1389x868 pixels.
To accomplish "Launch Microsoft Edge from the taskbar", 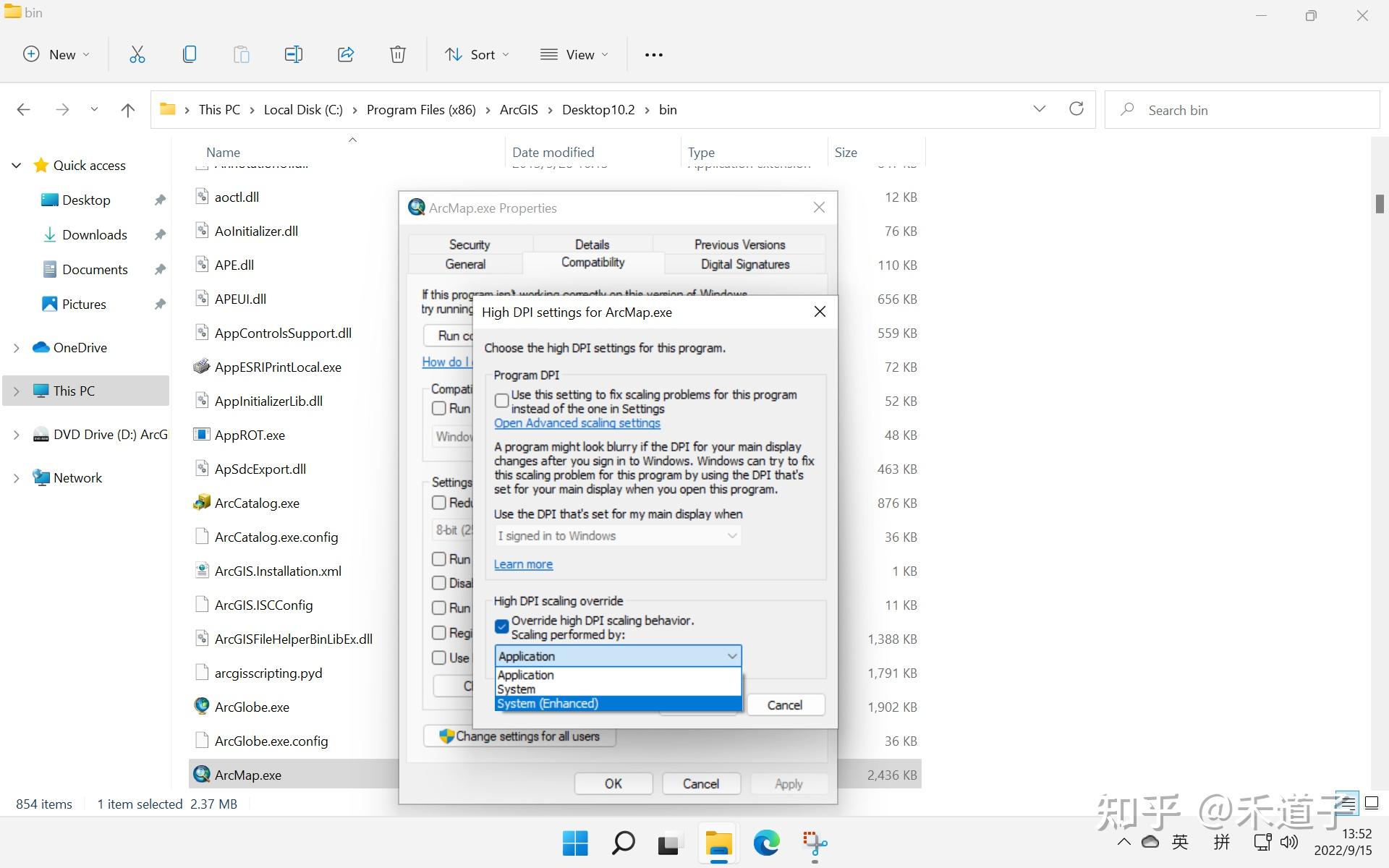I will tap(767, 843).
